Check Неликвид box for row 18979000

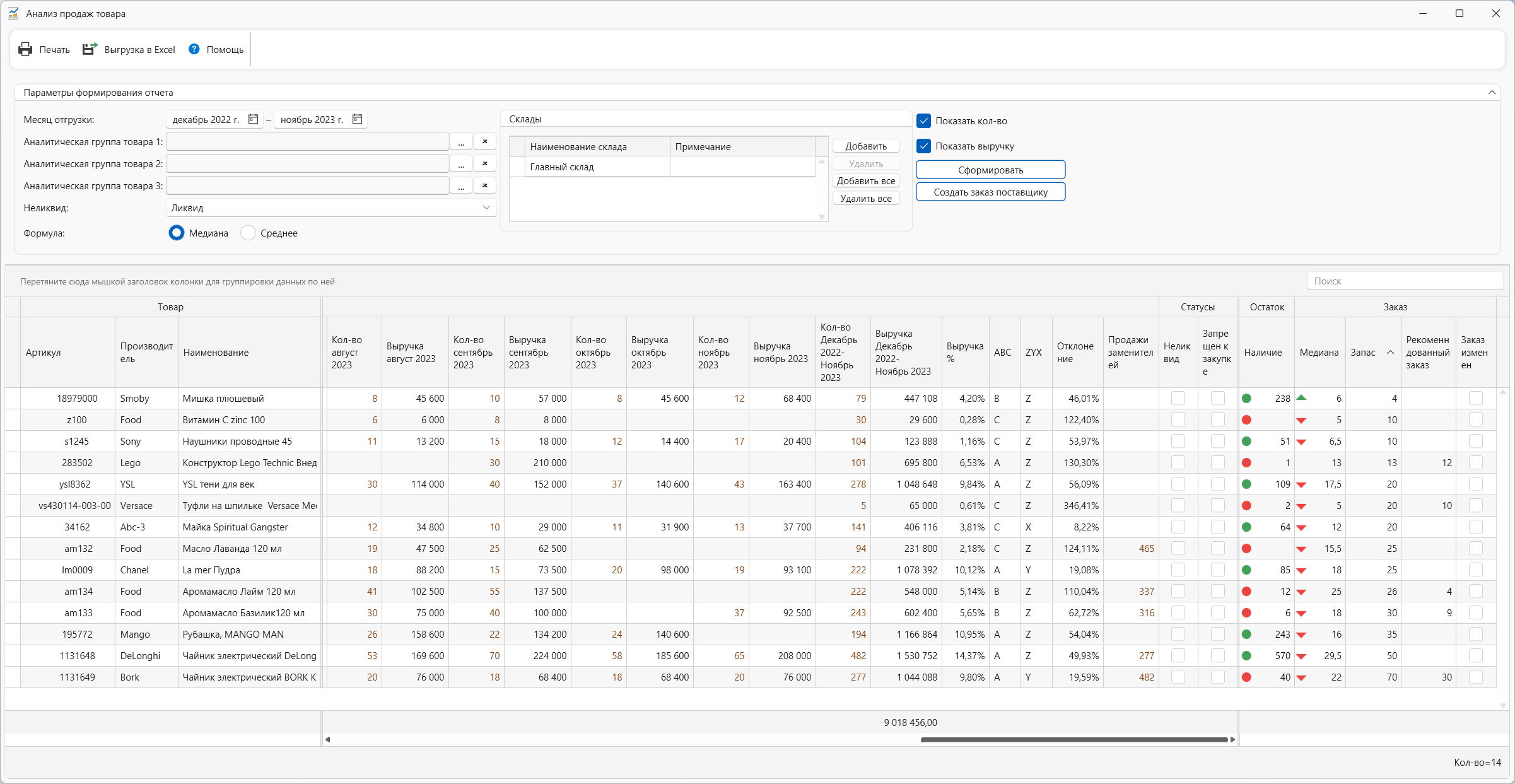(1178, 399)
